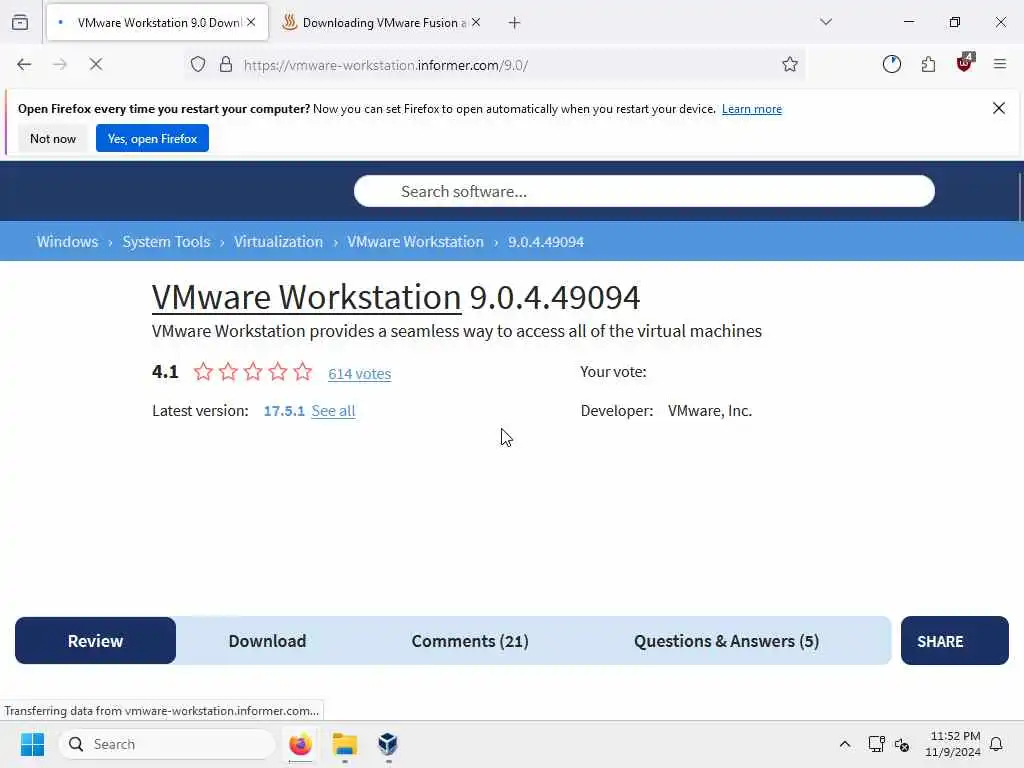
Task: Go to System Tools breadcrumb
Action: pos(167,242)
